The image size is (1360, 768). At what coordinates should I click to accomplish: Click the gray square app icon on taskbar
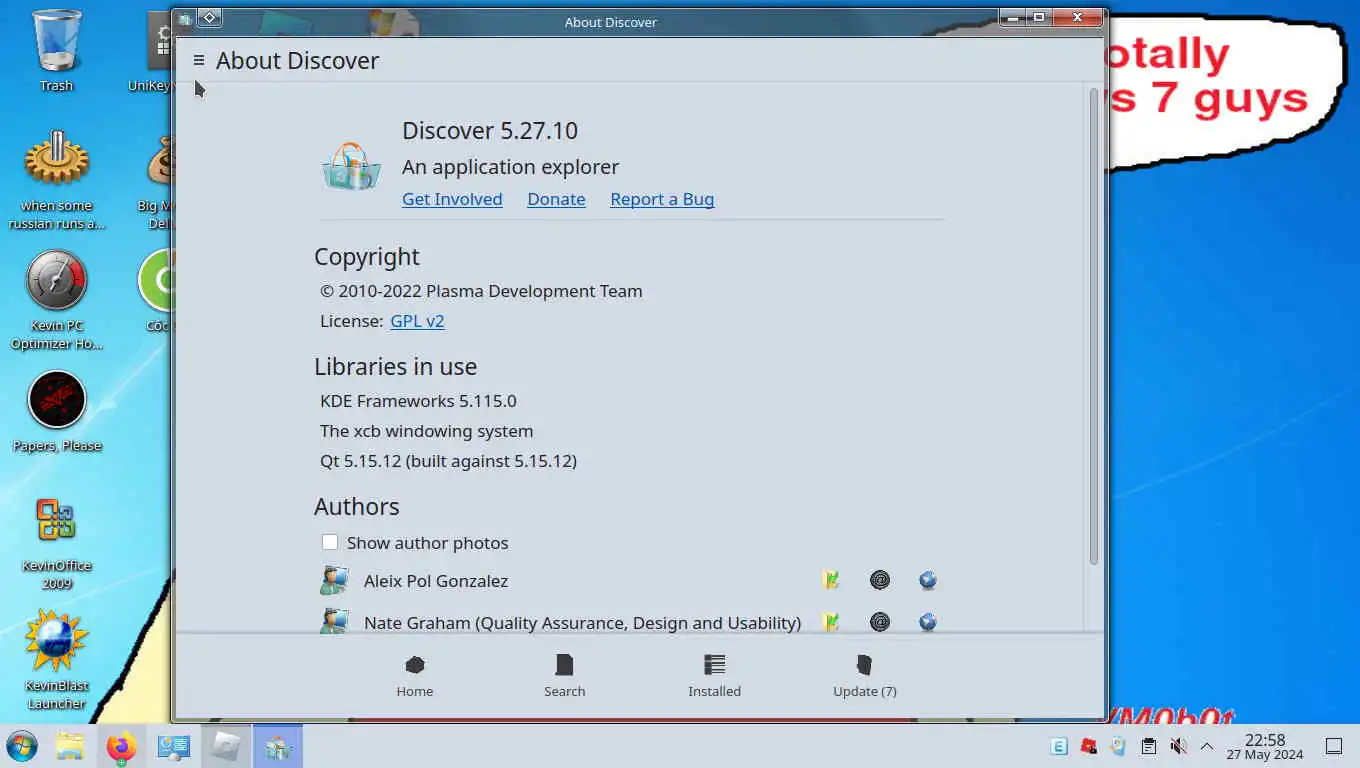coord(226,746)
